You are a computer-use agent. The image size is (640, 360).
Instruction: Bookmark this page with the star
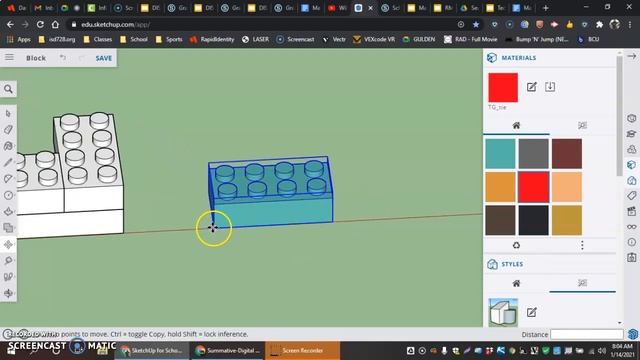(476, 24)
